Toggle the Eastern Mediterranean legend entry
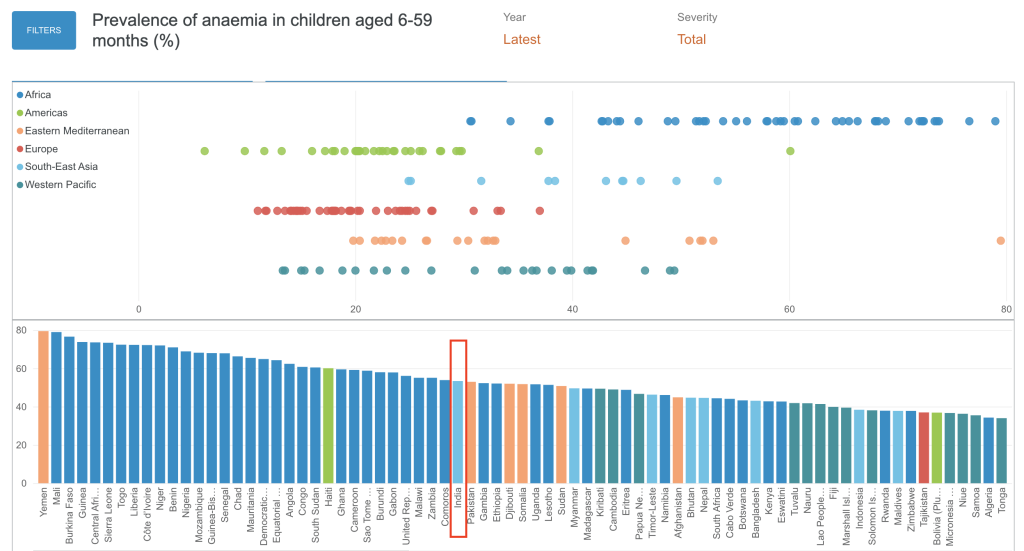Screen dimensions: 1024x551 pyautogui.click(x=77, y=131)
